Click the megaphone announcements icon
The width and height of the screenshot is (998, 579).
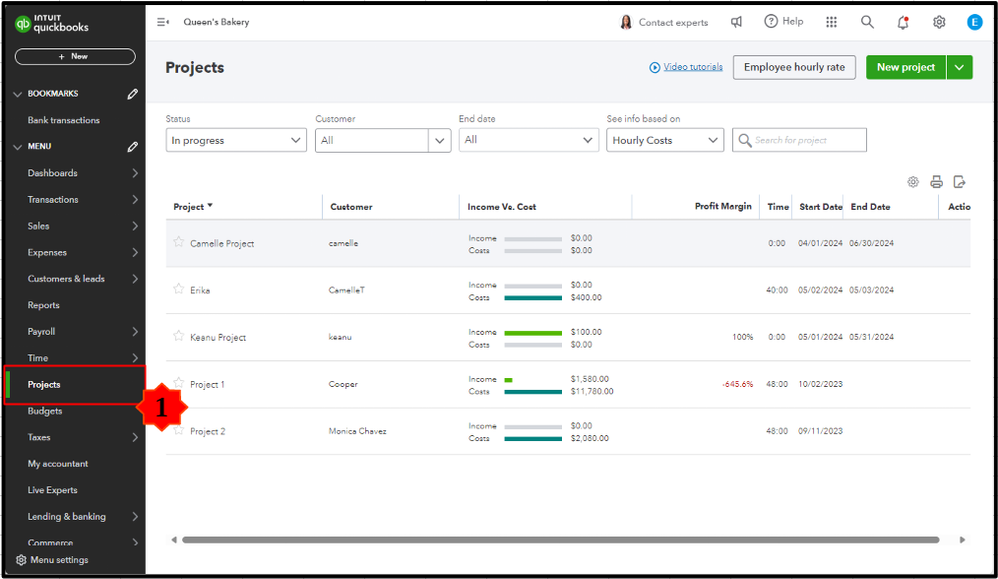coord(737,22)
